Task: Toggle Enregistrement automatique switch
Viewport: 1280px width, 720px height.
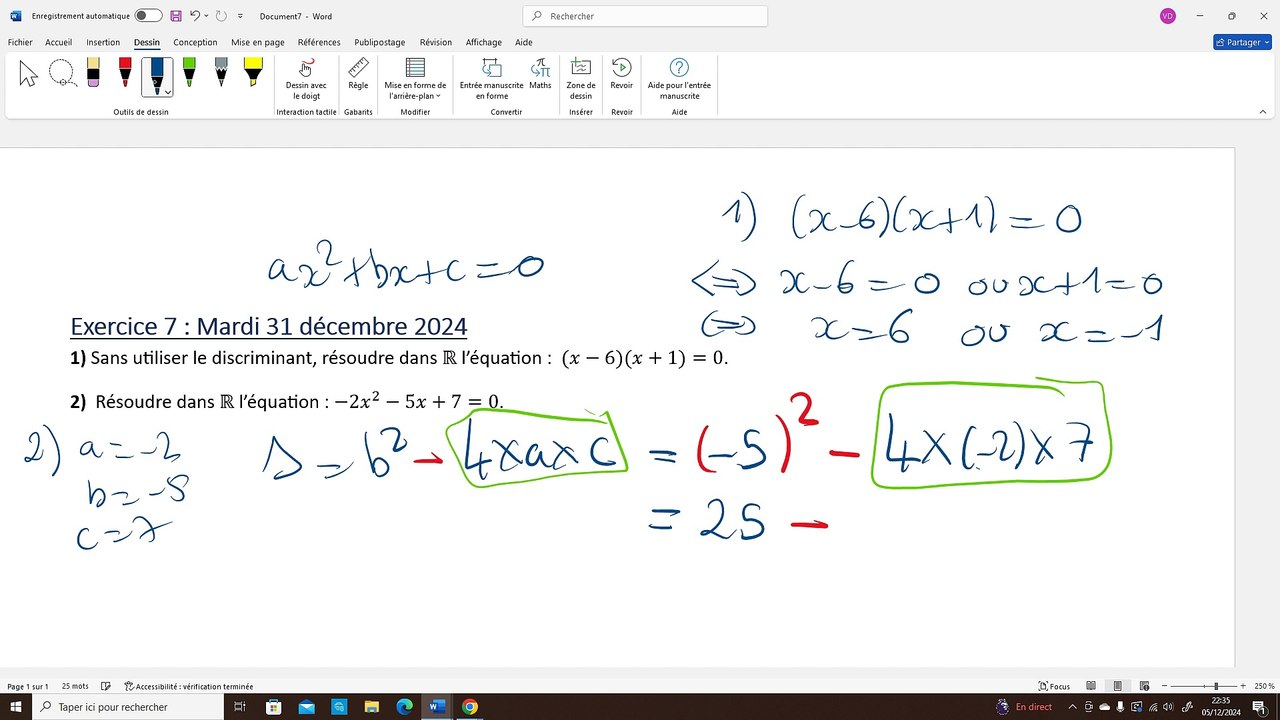Action: point(148,16)
